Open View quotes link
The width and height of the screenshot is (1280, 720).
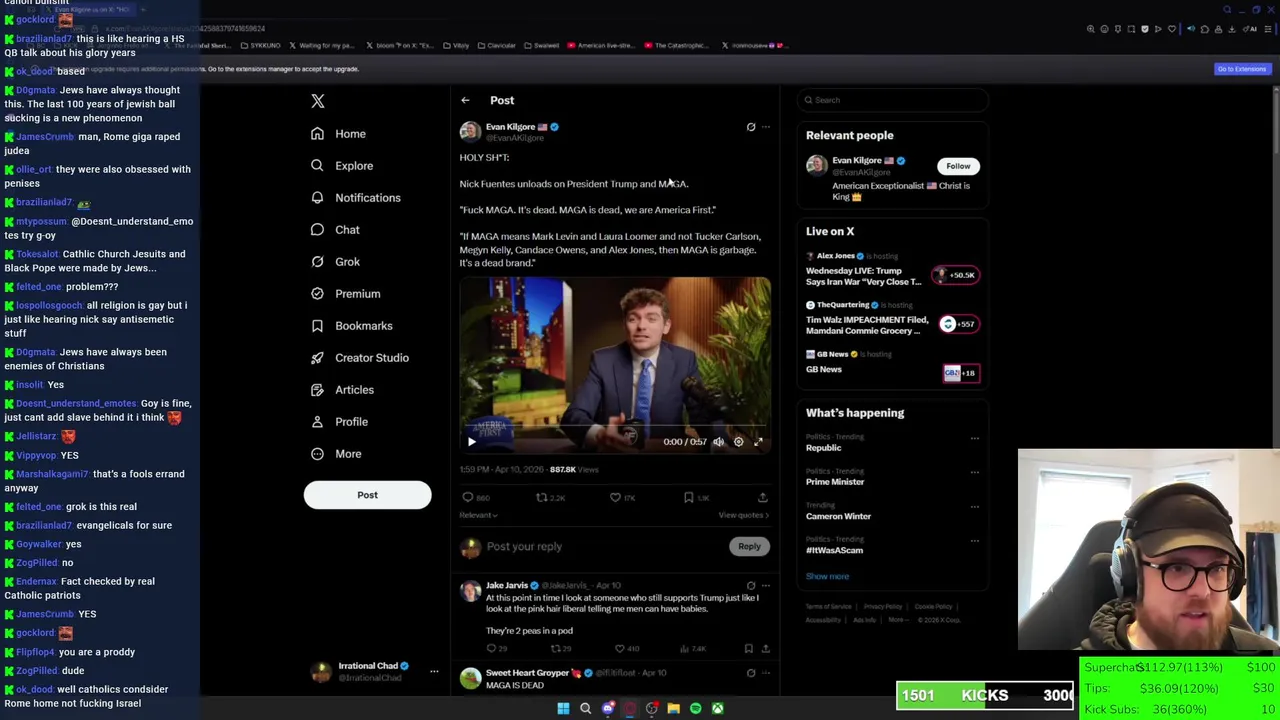(744, 515)
